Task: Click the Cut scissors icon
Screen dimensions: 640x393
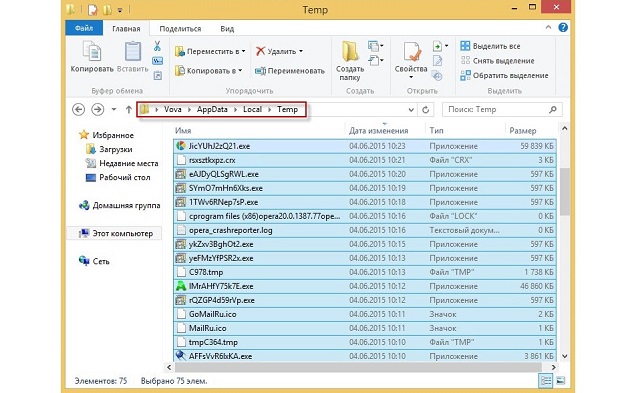Action: pos(157,46)
